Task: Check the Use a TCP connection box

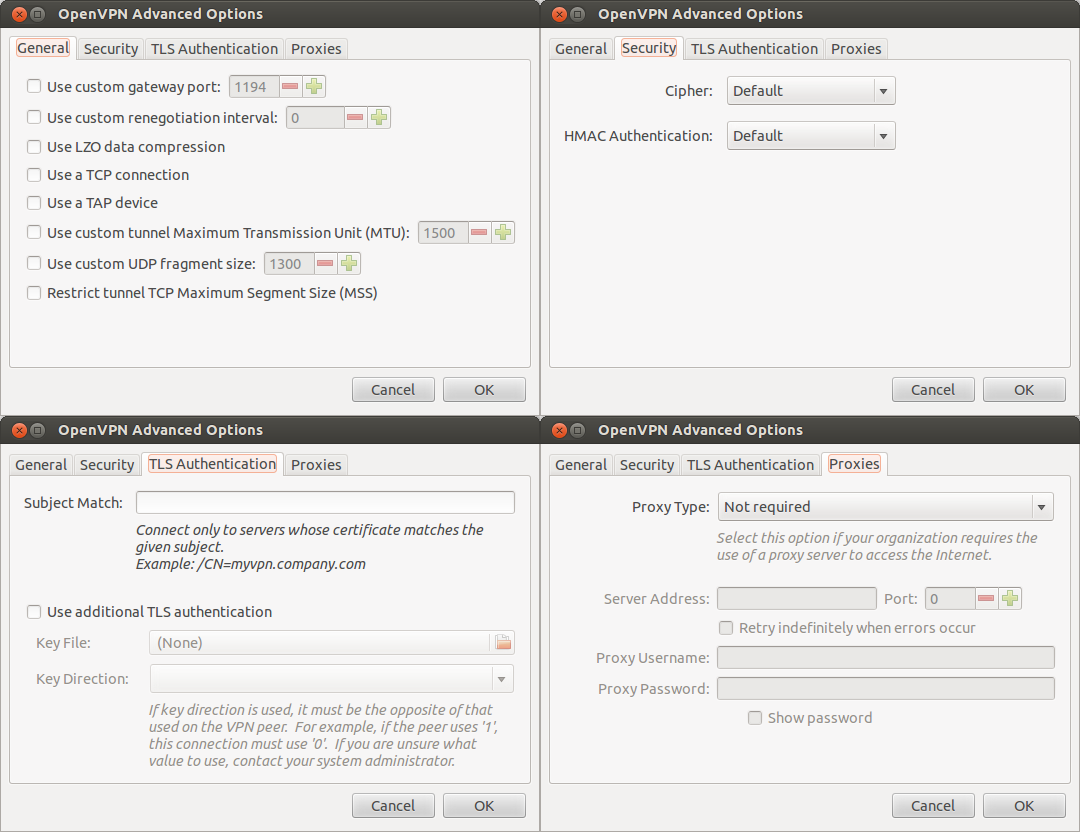Action: tap(34, 175)
